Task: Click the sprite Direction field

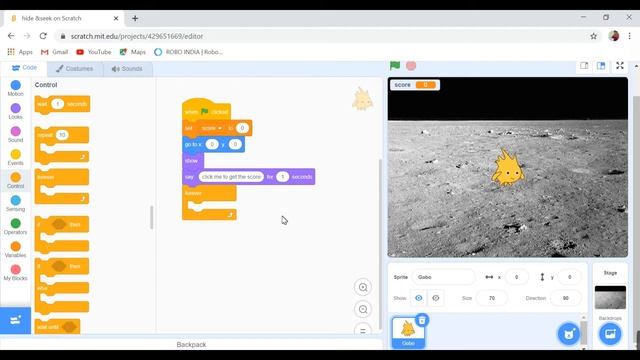Action: 565,298
